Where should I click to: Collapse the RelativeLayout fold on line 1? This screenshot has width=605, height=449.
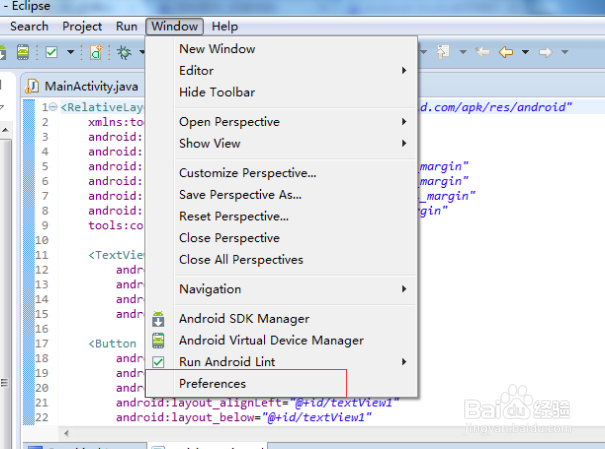pos(54,106)
